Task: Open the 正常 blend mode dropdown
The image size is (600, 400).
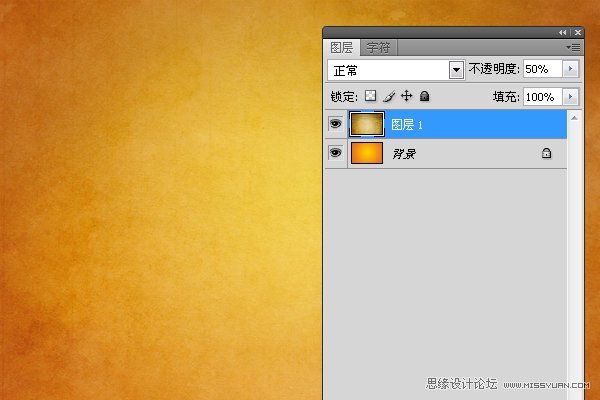Action: click(x=457, y=70)
